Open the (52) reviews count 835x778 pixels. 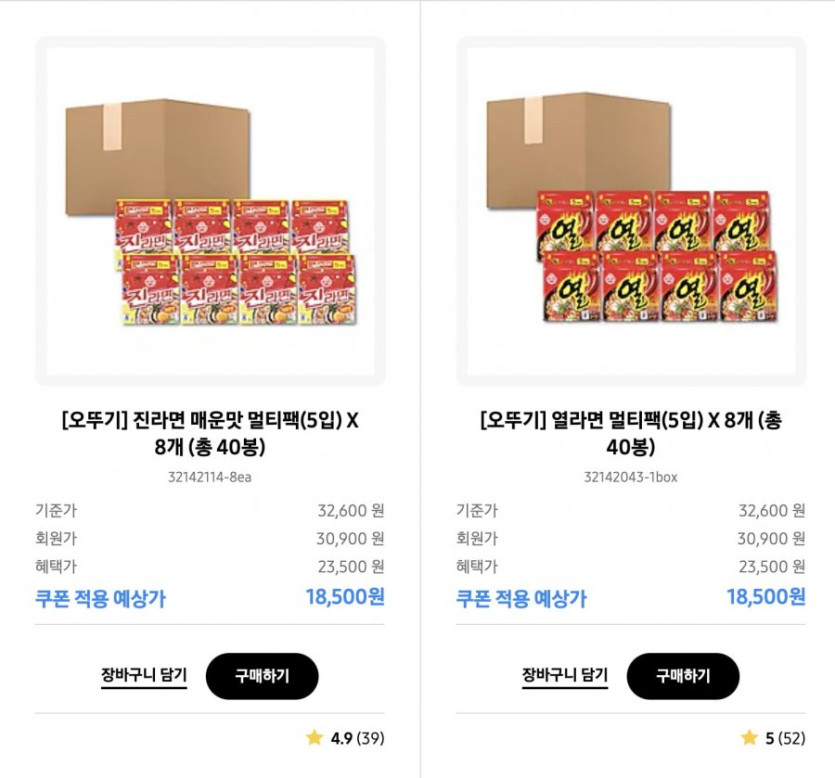792,739
